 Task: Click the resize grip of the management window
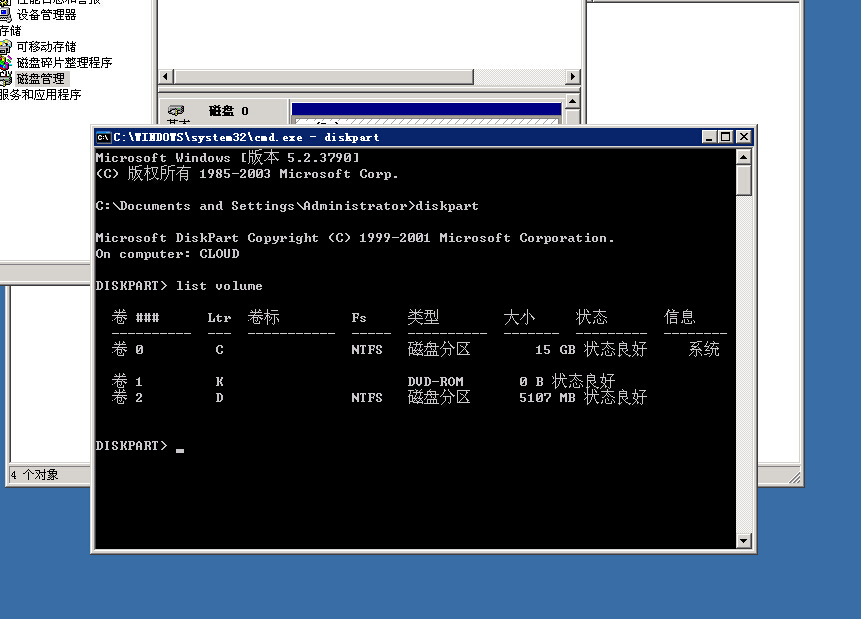coord(794,478)
